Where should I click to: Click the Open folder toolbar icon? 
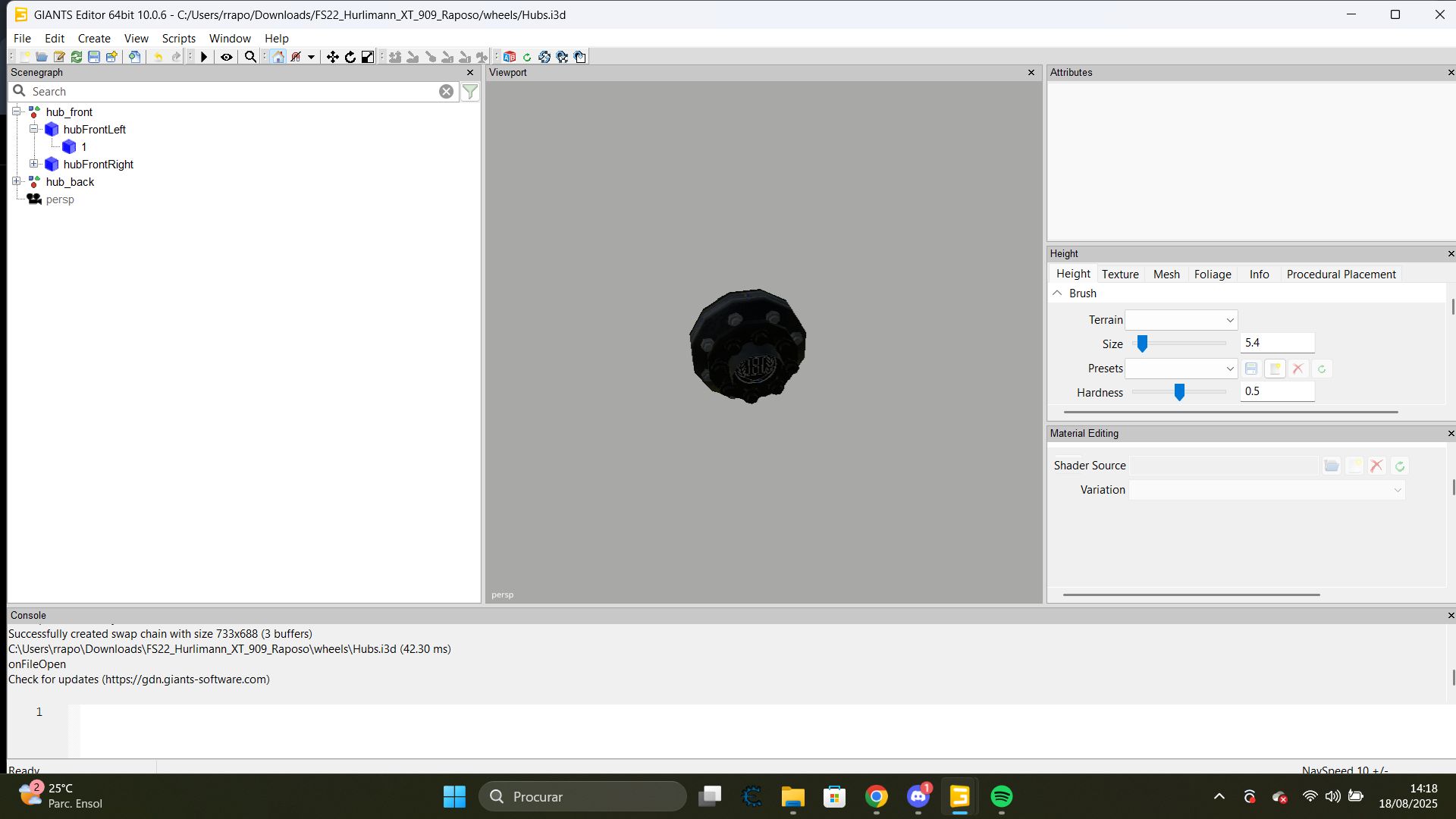42,57
